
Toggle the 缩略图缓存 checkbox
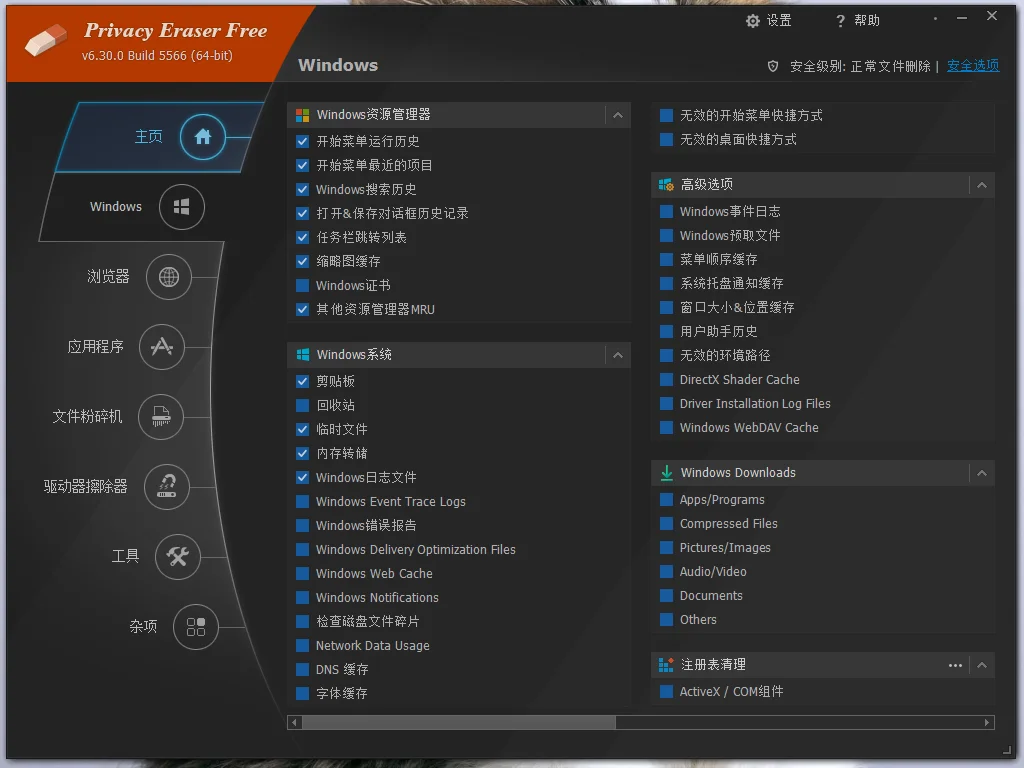point(302,261)
